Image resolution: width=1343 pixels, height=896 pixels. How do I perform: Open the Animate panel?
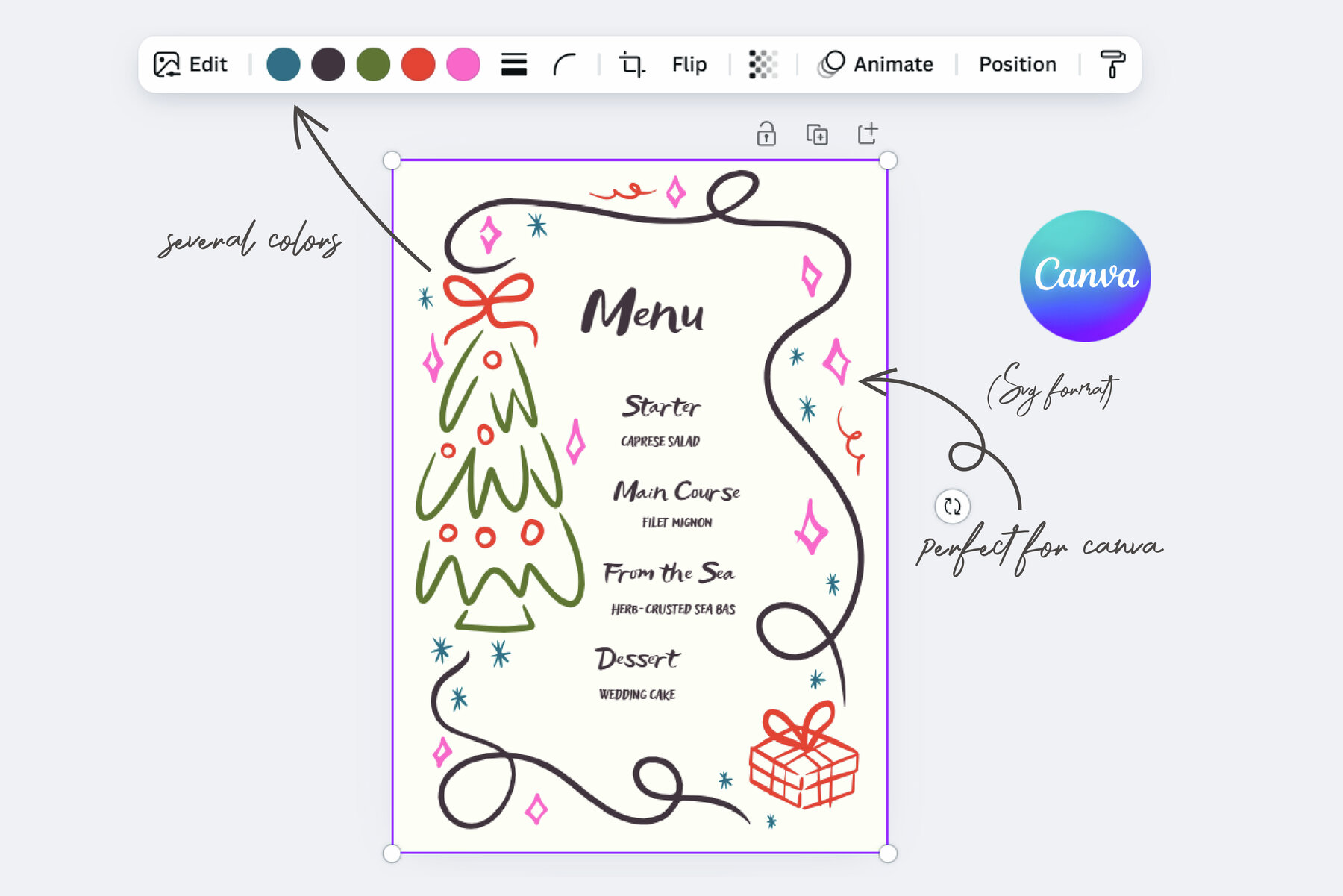(879, 64)
